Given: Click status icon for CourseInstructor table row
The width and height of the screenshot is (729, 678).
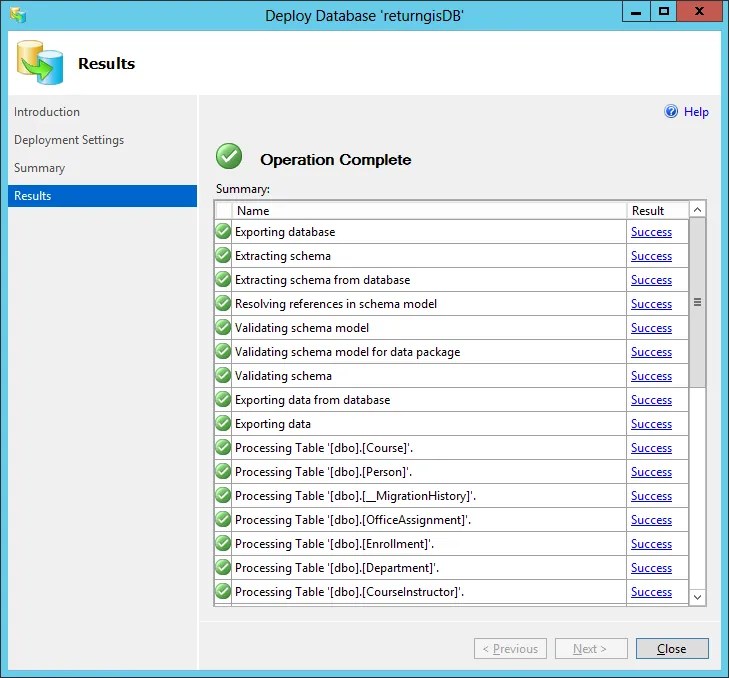Looking at the screenshot, I should [x=223, y=591].
